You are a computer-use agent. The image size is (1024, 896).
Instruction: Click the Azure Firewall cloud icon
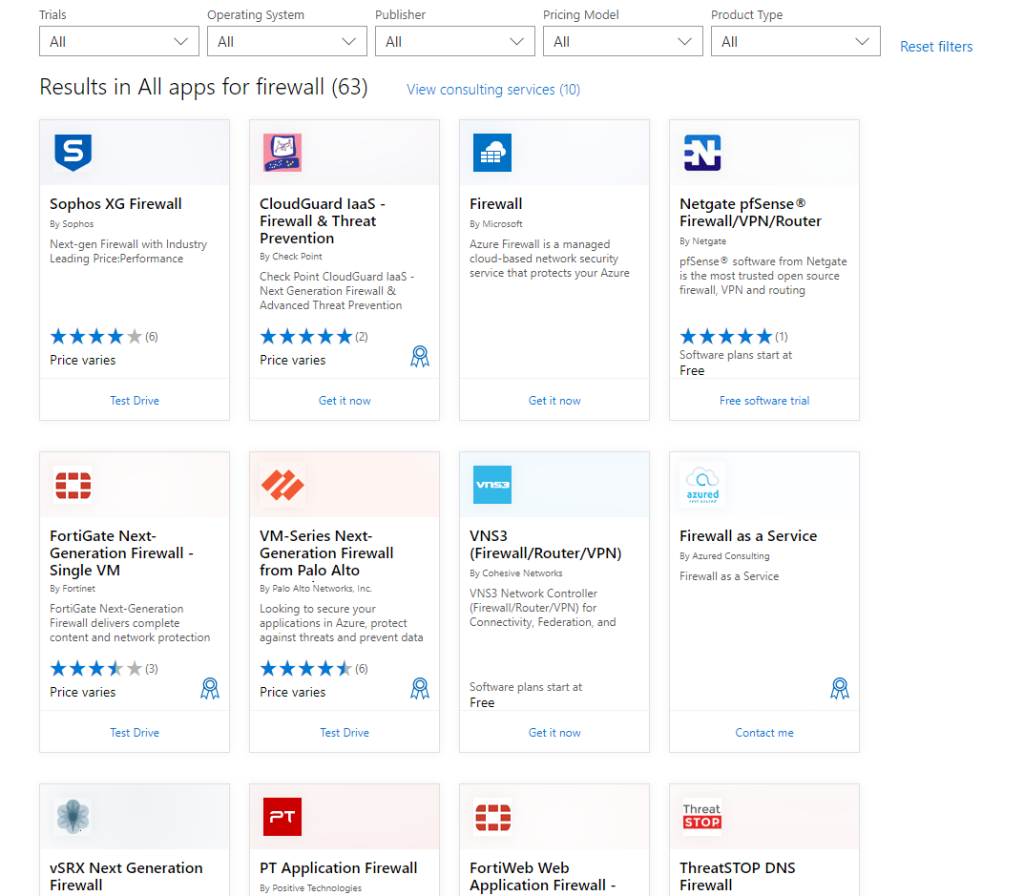[x=492, y=152]
